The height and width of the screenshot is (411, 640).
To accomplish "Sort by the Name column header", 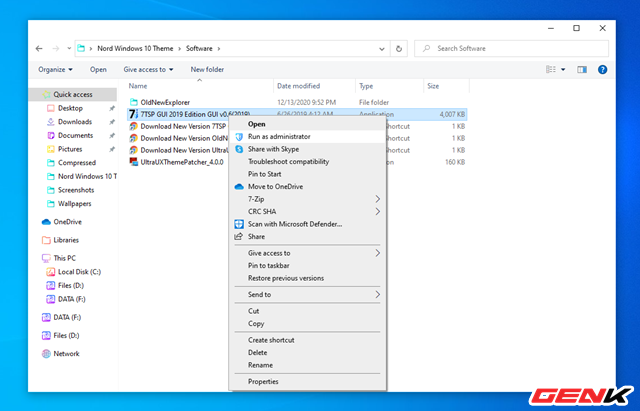I will point(138,86).
